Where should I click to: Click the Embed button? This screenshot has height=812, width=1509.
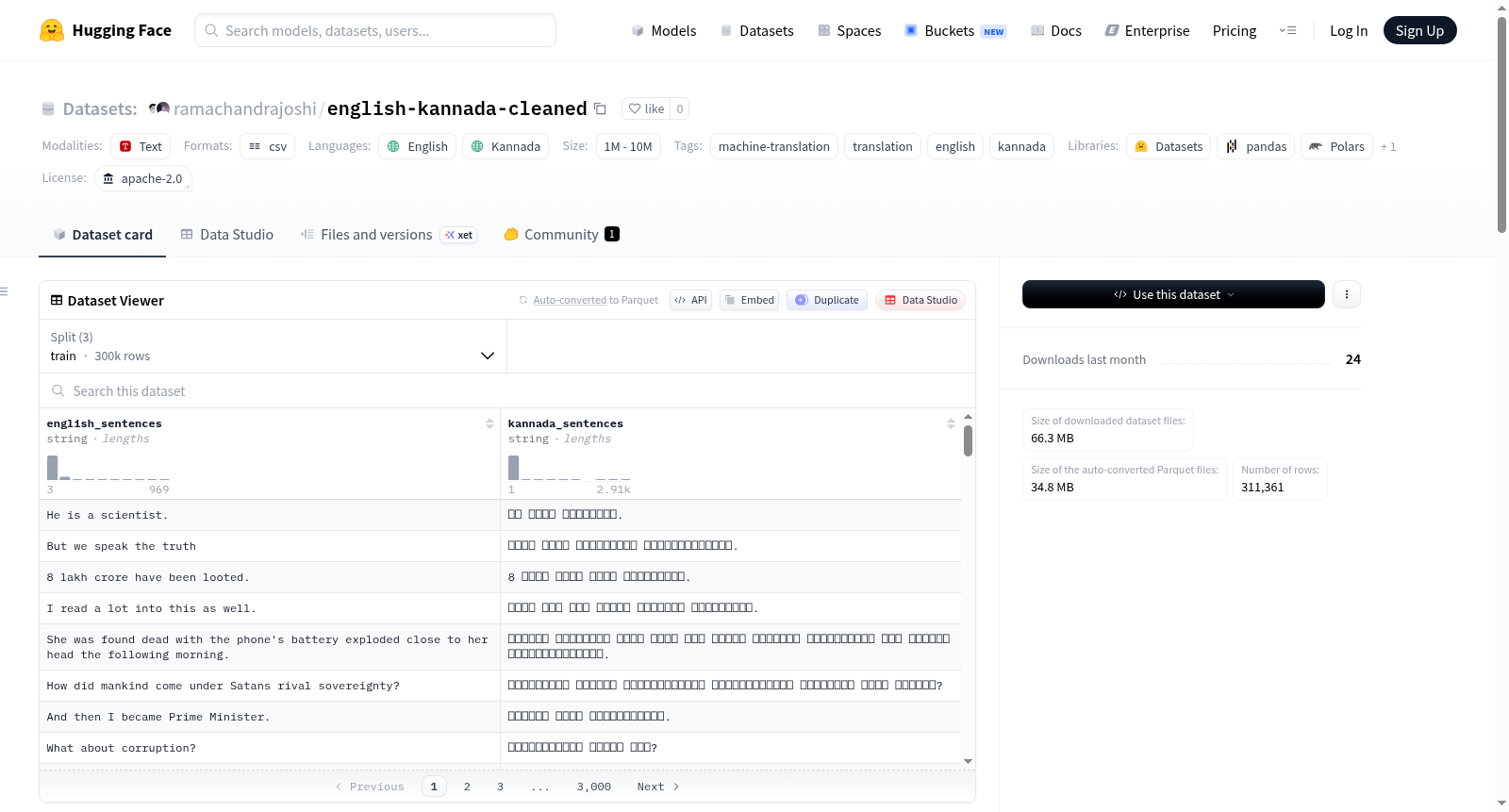tap(749, 300)
